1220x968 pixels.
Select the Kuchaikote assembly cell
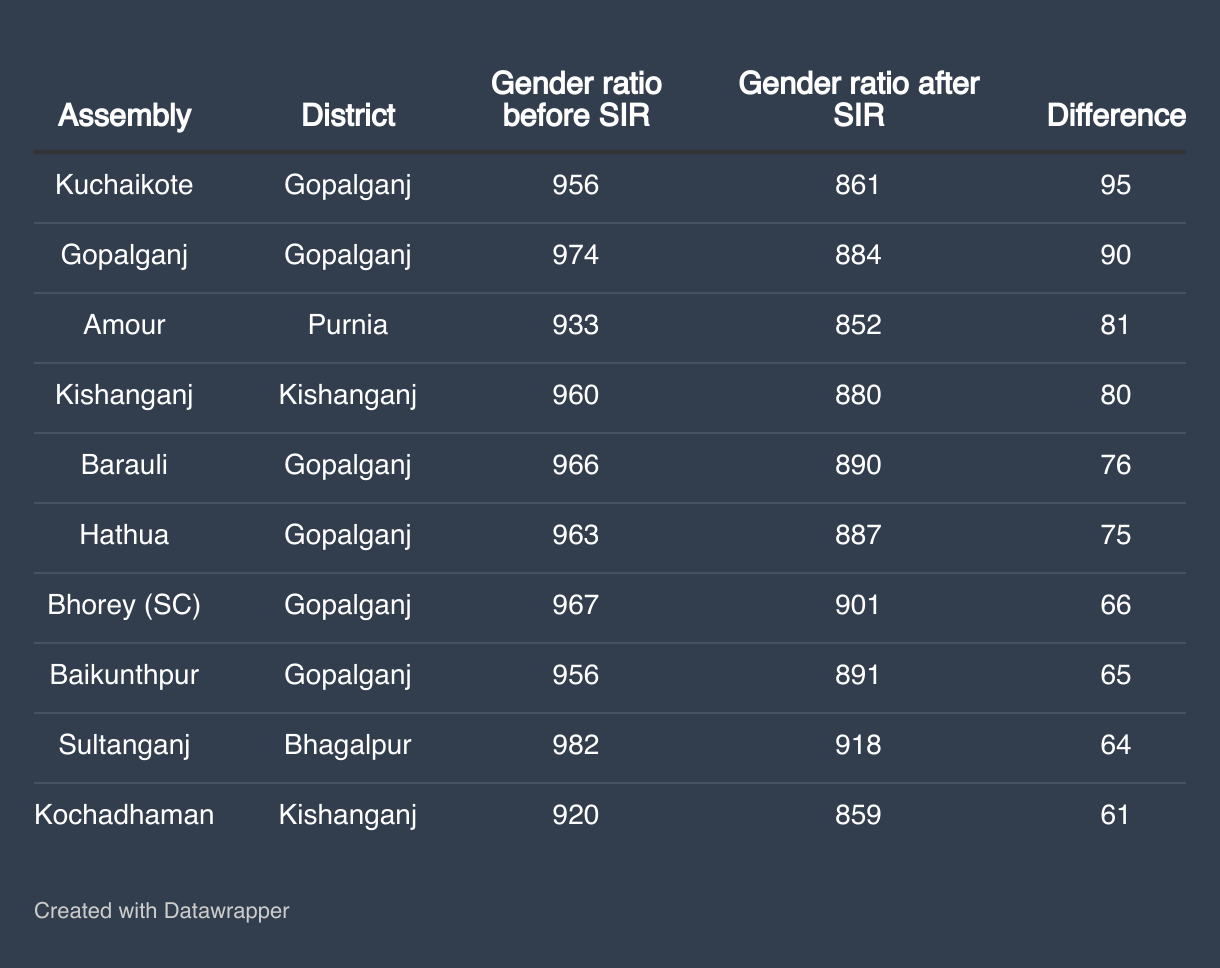click(x=124, y=185)
